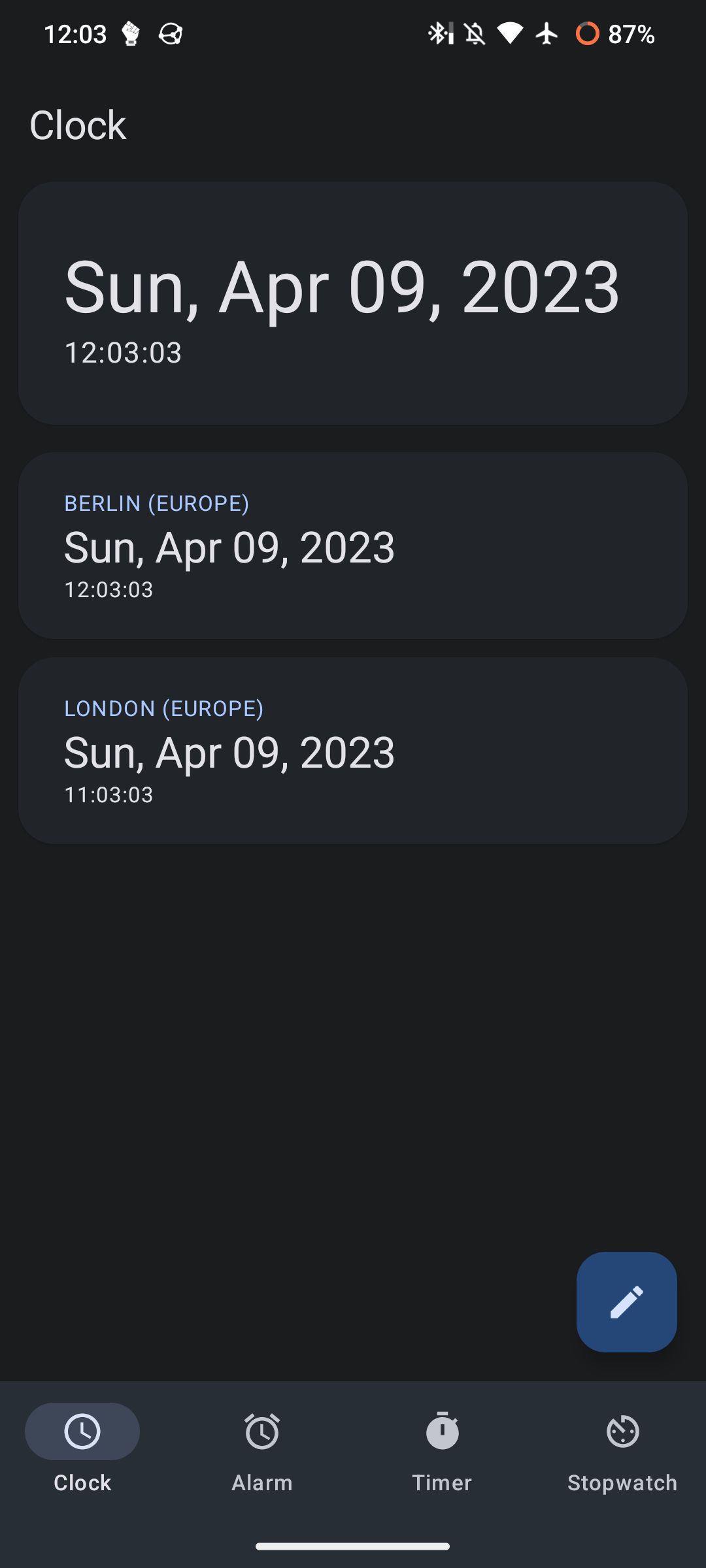
Task: Tap the Berlin (Europe) time zone card
Action: point(353,546)
